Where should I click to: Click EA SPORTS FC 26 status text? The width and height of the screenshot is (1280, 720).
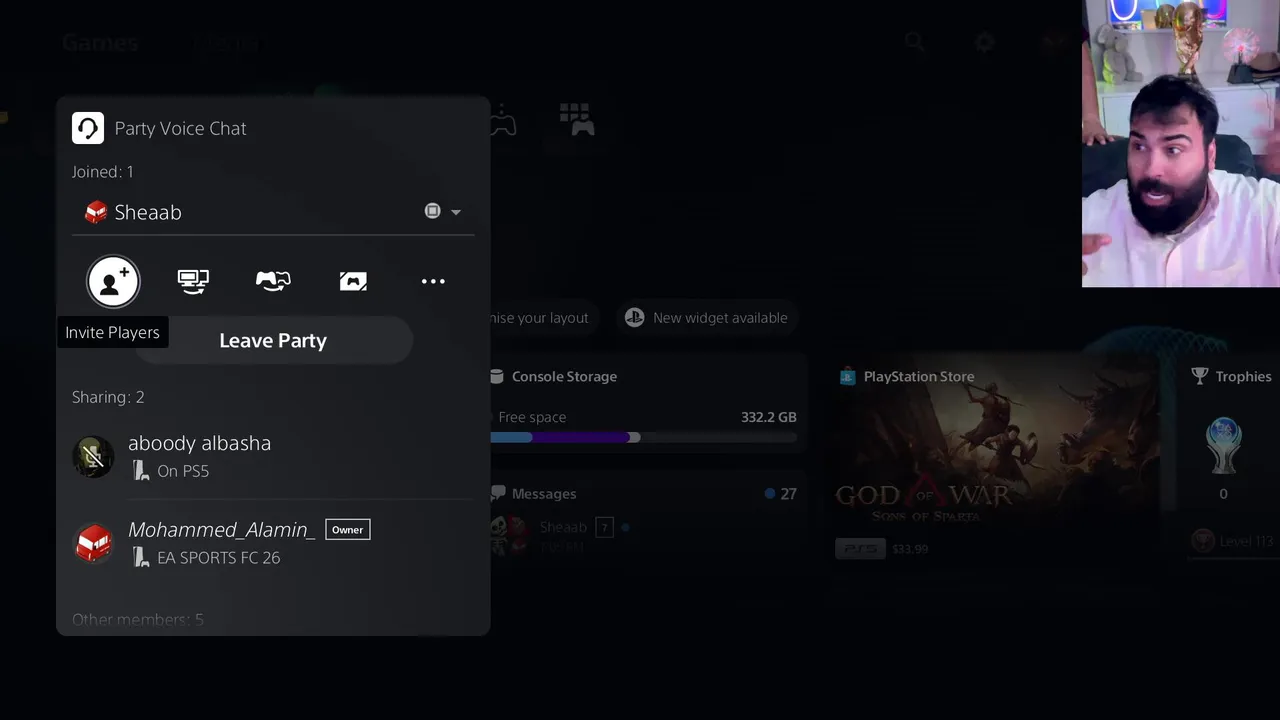click(x=218, y=558)
